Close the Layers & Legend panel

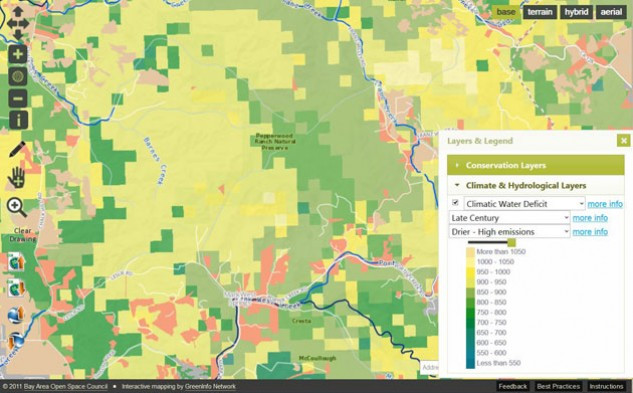[x=623, y=141]
